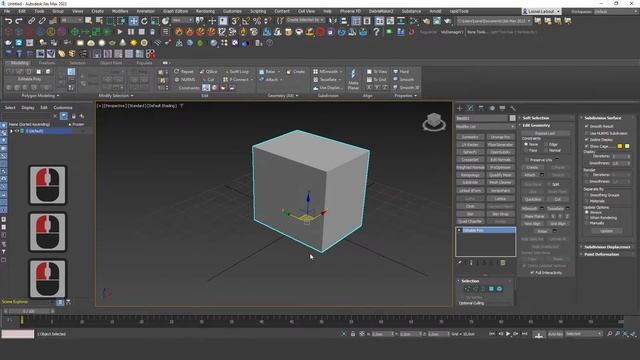Screen dimensions: 640x360
Task: Select Vertex sub-object level in Selection rollout
Action: click(468, 289)
